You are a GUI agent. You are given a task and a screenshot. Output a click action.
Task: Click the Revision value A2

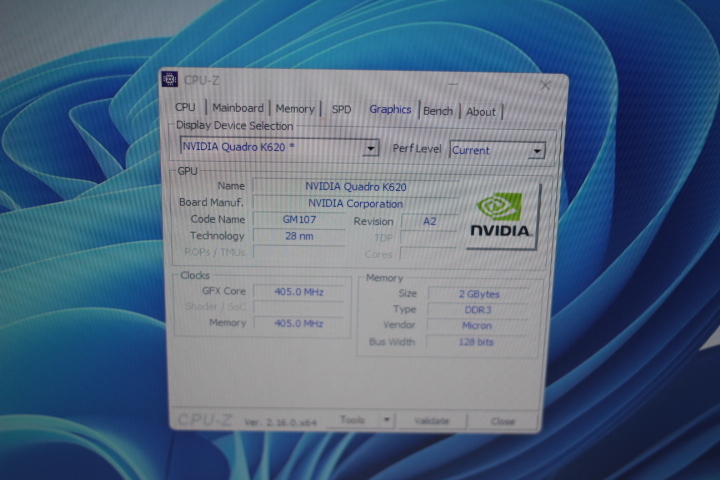pos(429,221)
